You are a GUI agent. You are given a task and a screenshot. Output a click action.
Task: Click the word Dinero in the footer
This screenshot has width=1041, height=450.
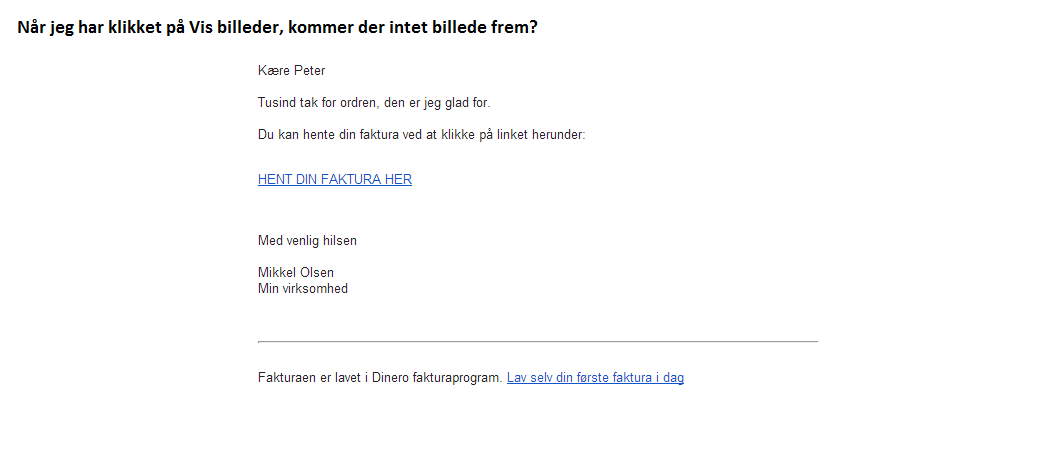pyautogui.click(x=390, y=378)
